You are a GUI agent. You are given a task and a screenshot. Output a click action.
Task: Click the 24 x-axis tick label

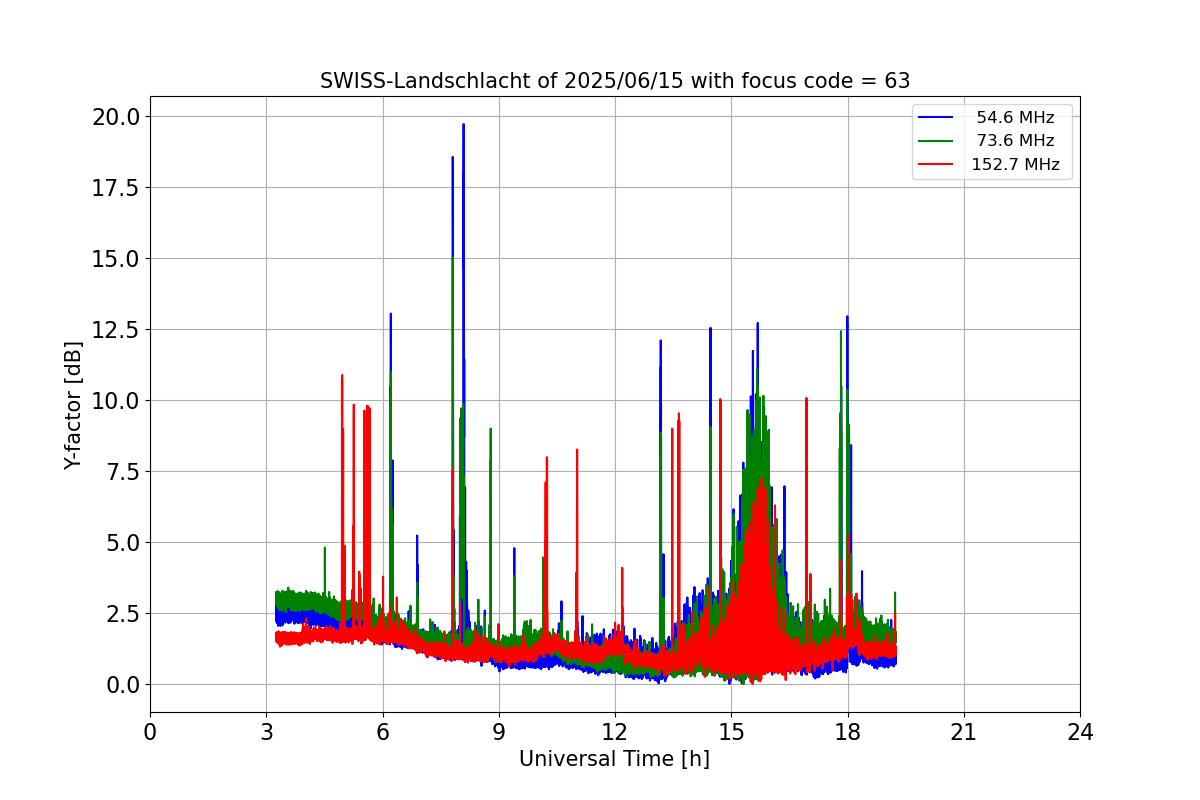tap(1080, 732)
